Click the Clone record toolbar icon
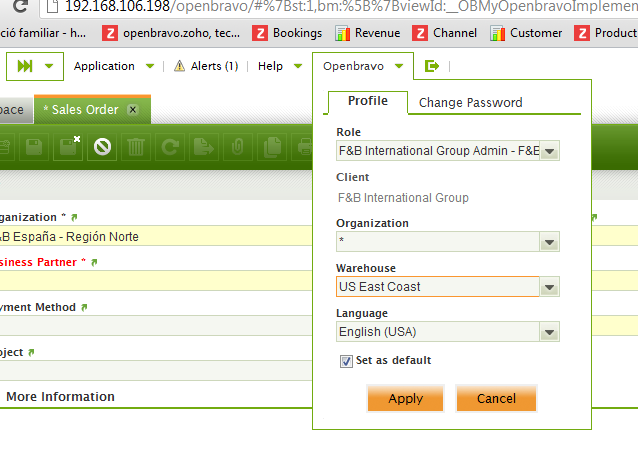Viewport: 638px width, 476px height. (x=272, y=146)
